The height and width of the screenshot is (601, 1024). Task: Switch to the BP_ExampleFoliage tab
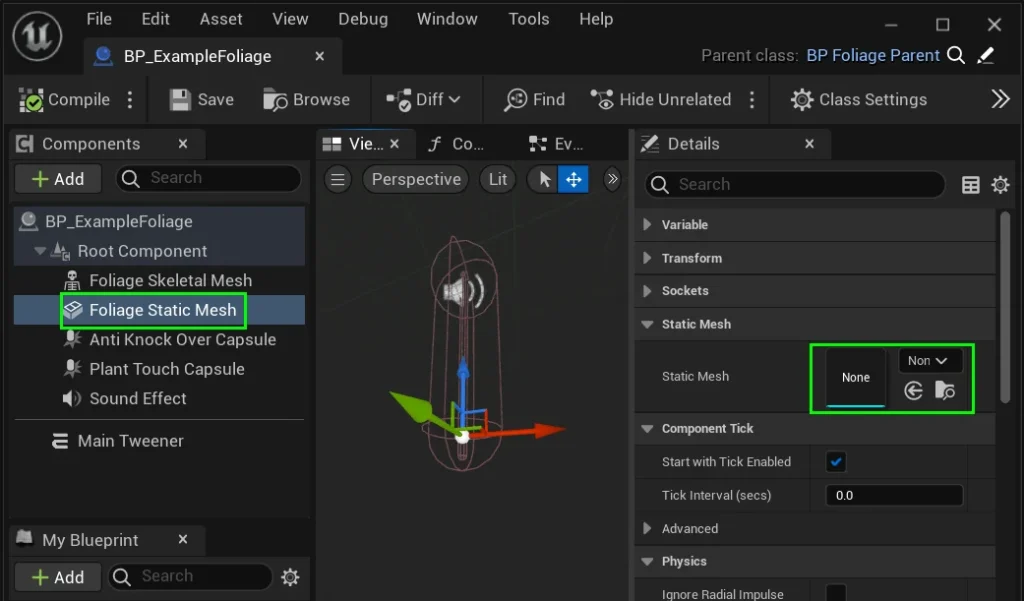(197, 56)
